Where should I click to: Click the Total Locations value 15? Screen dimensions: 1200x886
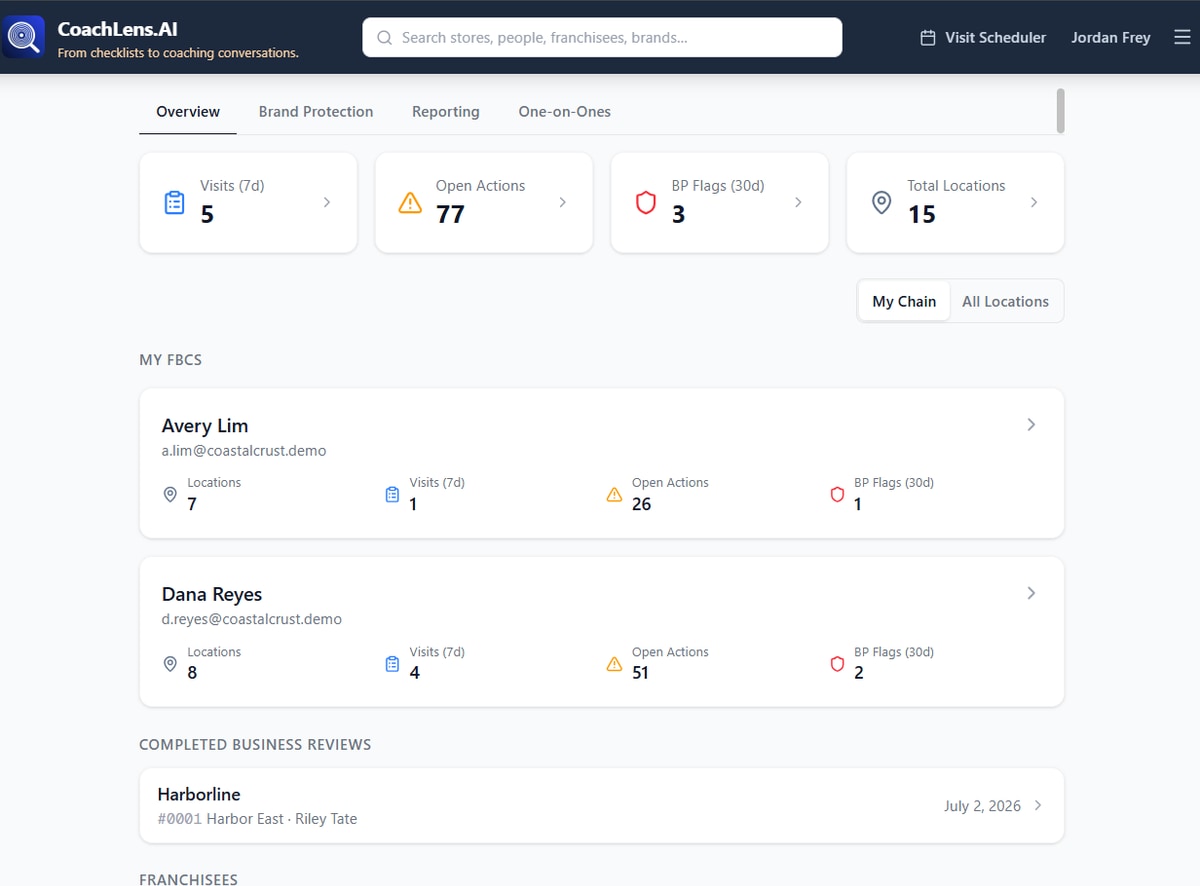pyautogui.click(x=921, y=214)
